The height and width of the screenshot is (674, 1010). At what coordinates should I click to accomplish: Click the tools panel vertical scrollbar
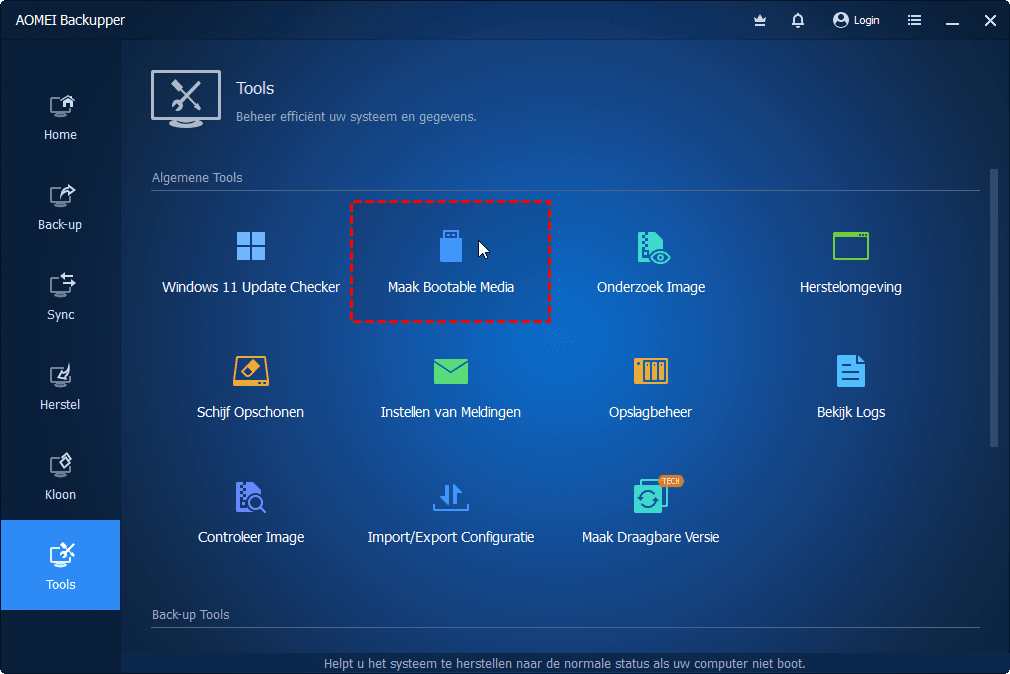(x=993, y=307)
